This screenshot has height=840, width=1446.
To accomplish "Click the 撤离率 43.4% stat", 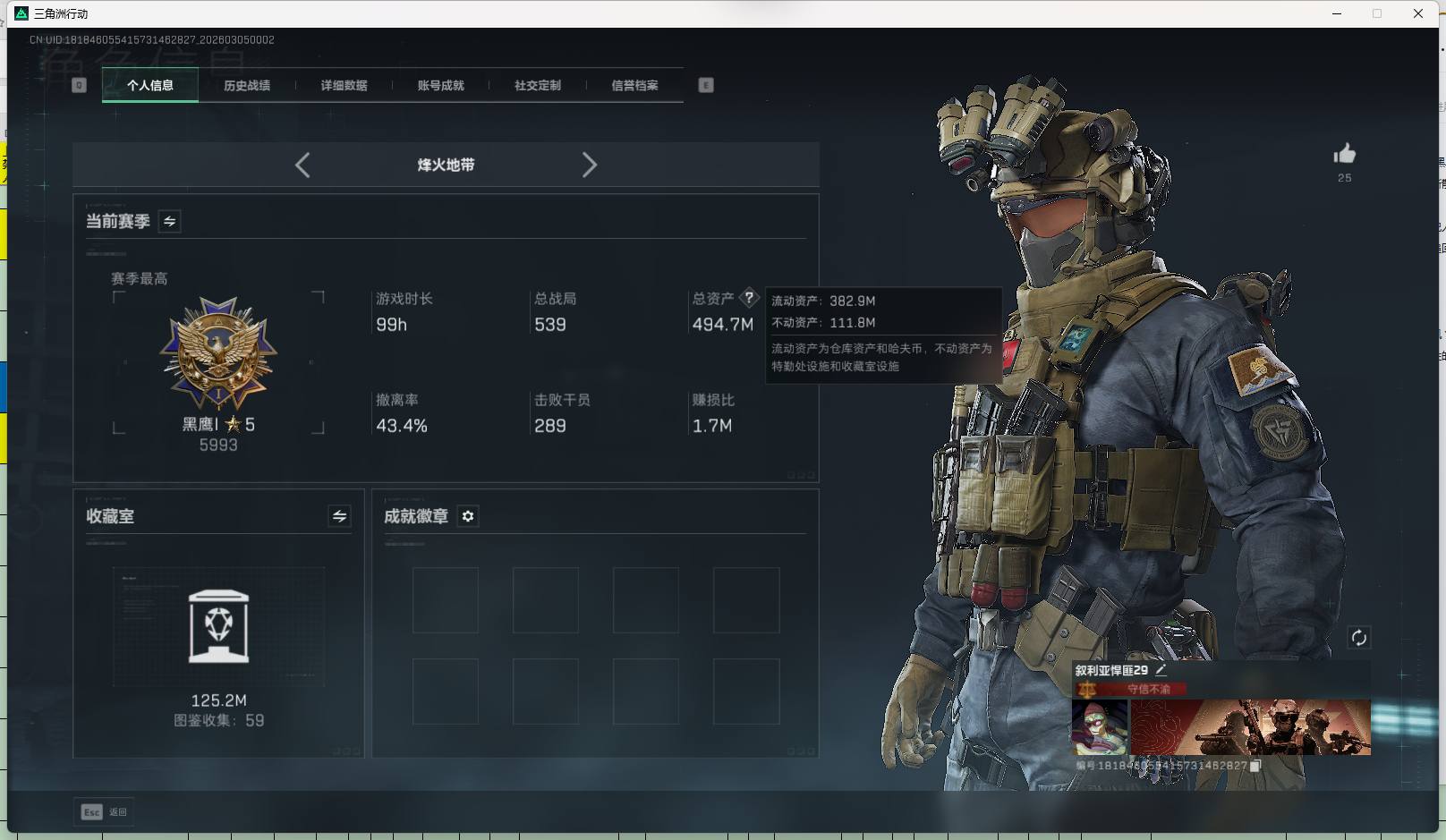I will 402,413.
